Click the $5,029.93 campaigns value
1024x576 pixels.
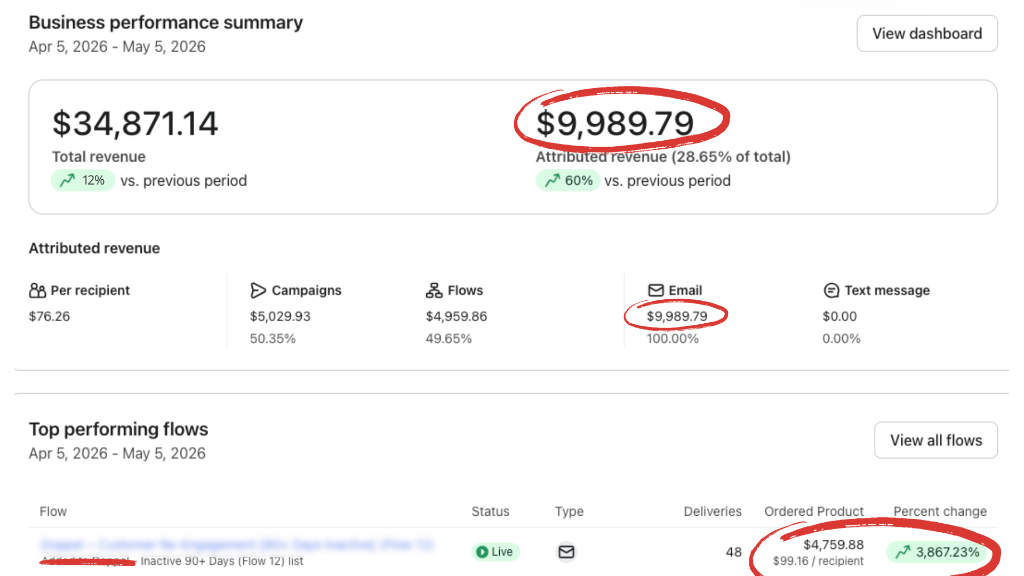(280, 316)
